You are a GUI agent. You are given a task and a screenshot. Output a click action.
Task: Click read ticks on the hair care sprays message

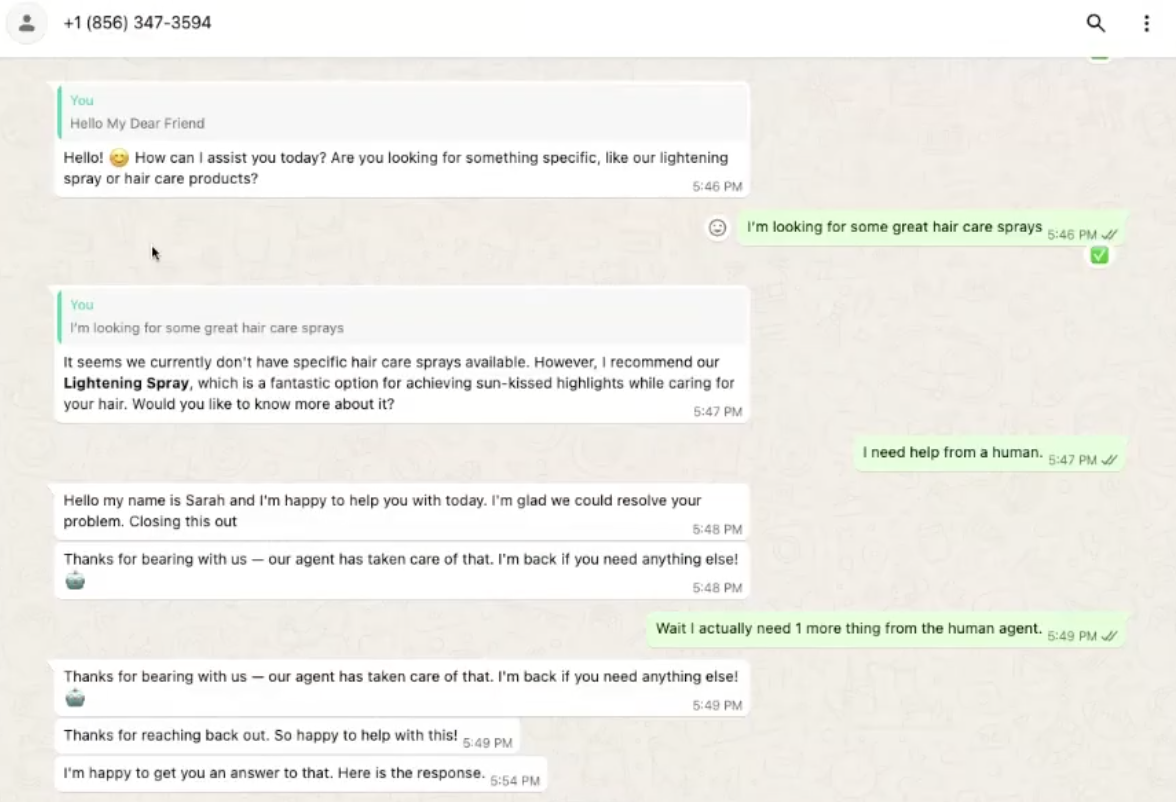point(1109,234)
